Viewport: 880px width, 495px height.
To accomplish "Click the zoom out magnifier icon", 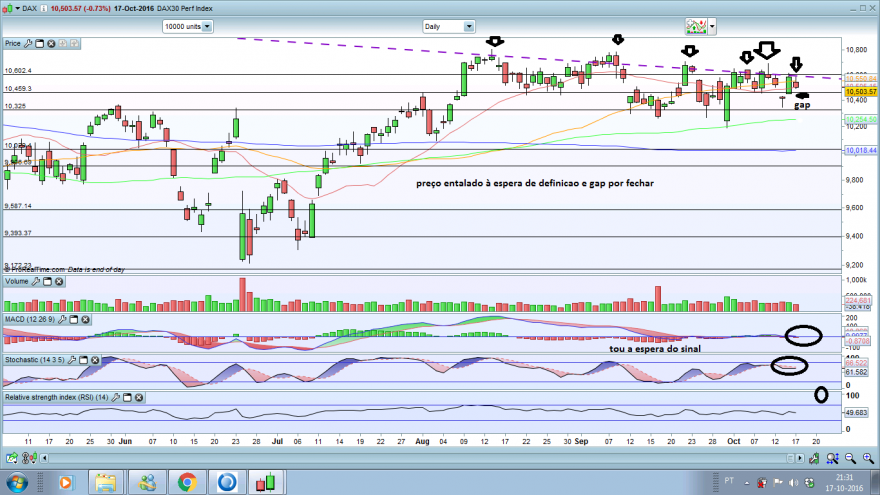I will pyautogui.click(x=850, y=459).
